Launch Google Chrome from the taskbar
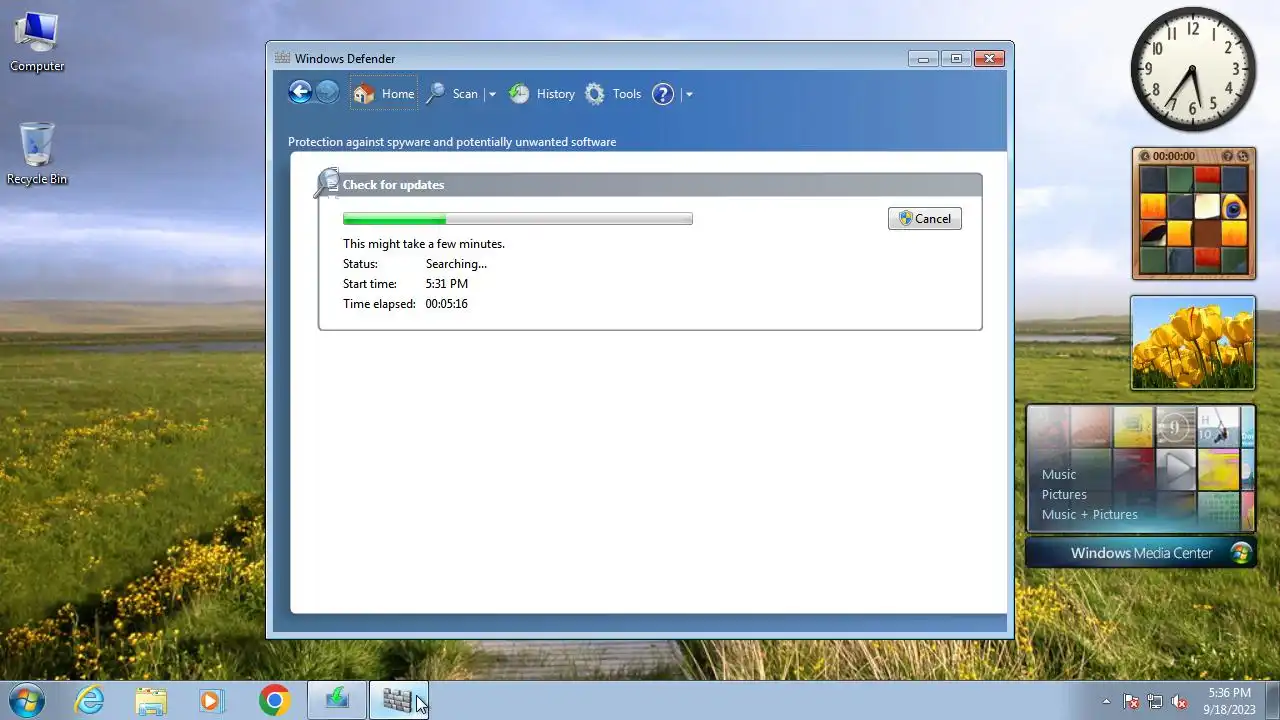Screen dimensions: 1280x720 [274, 700]
